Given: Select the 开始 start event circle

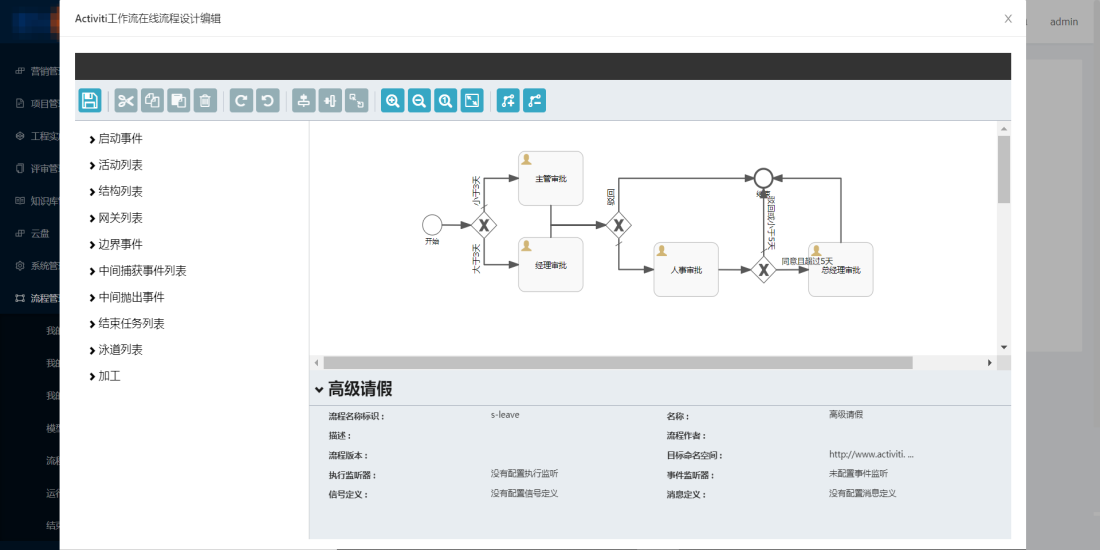Looking at the screenshot, I should (x=432, y=225).
